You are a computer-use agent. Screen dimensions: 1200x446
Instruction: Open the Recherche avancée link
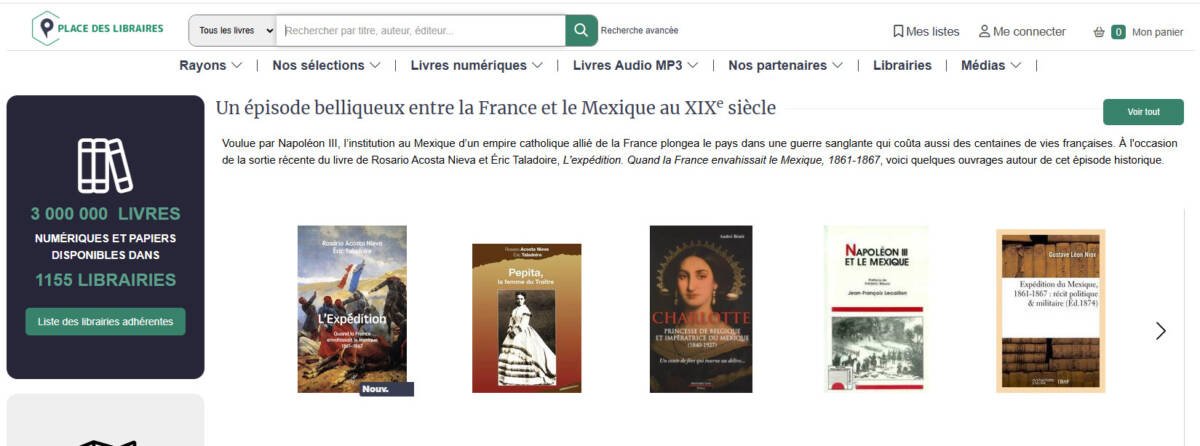pyautogui.click(x=639, y=30)
